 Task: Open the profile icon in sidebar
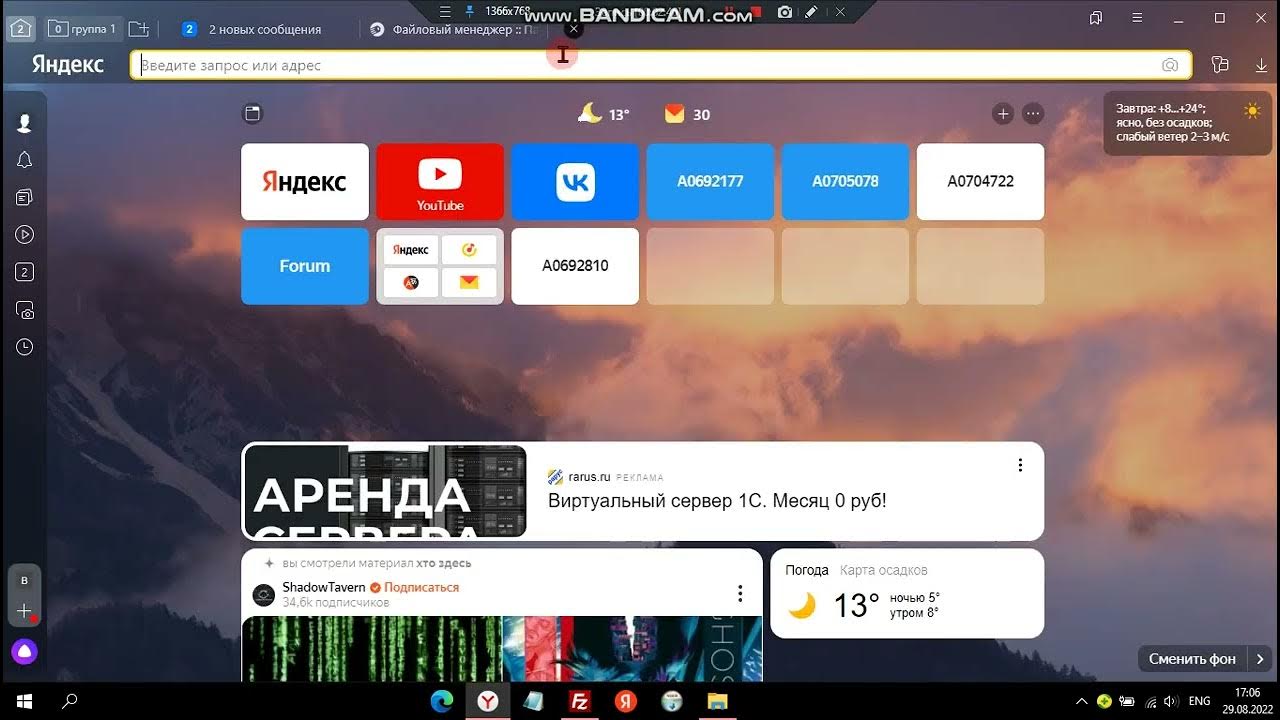coord(25,123)
